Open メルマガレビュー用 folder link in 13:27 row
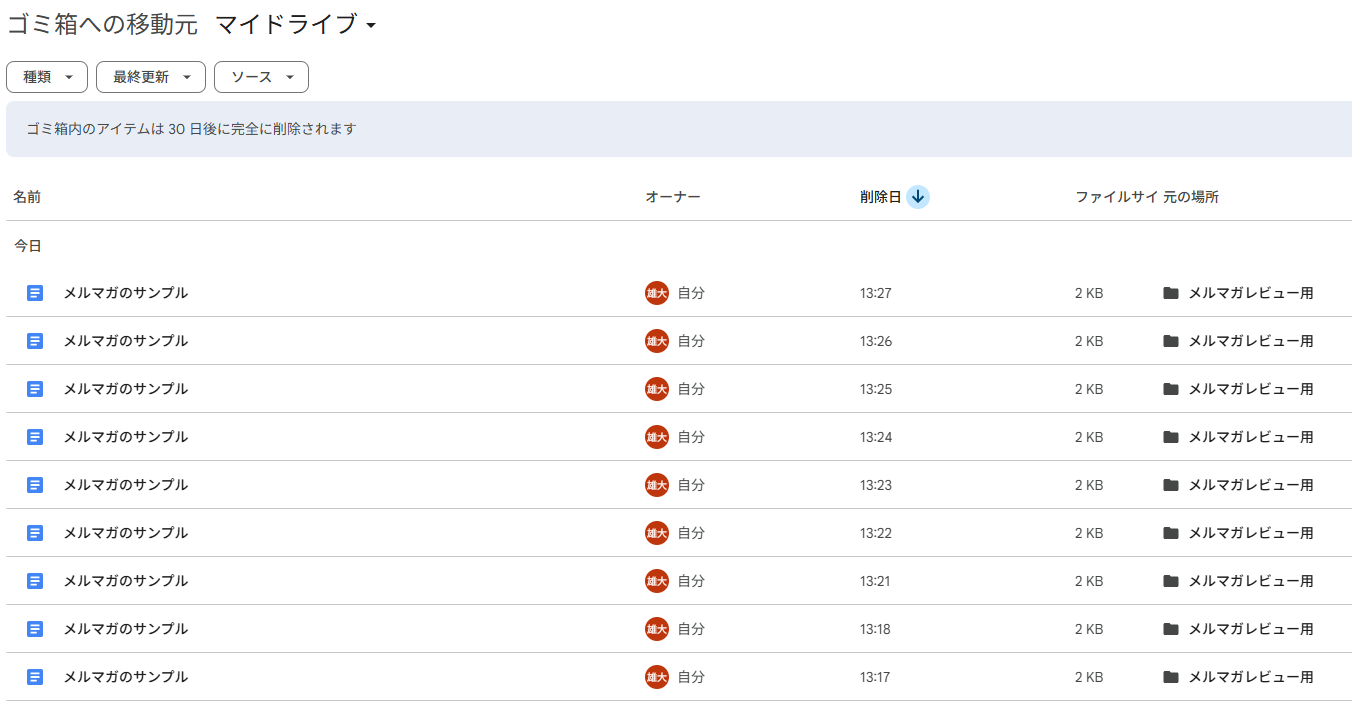Viewport: 1352px width, 710px height. tap(1250, 293)
